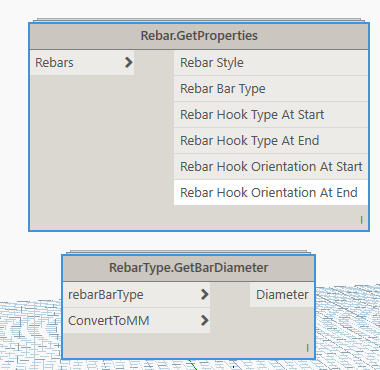Click the rebarBarType input port label
This screenshot has height=370, width=380.
tap(106, 295)
